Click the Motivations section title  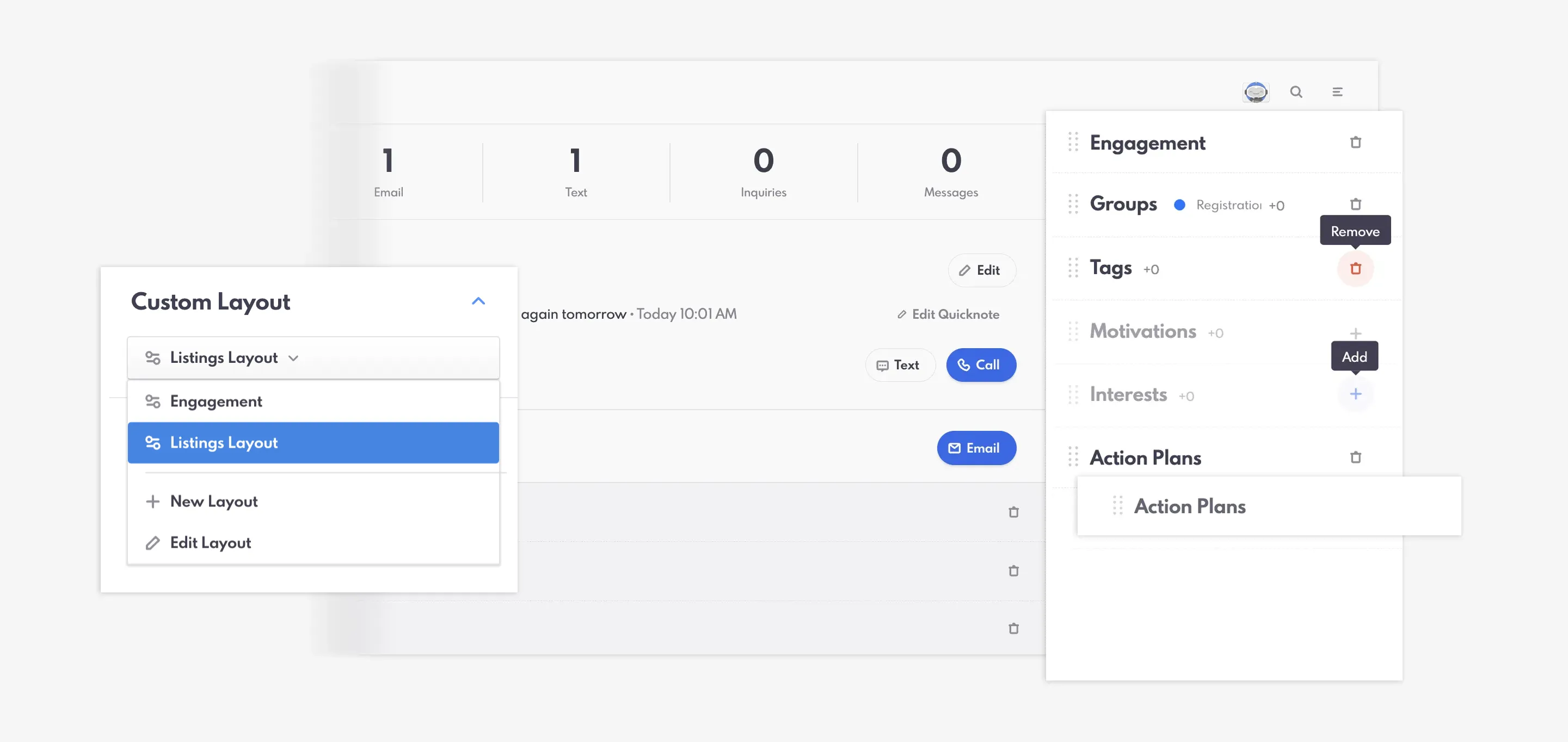1142,331
